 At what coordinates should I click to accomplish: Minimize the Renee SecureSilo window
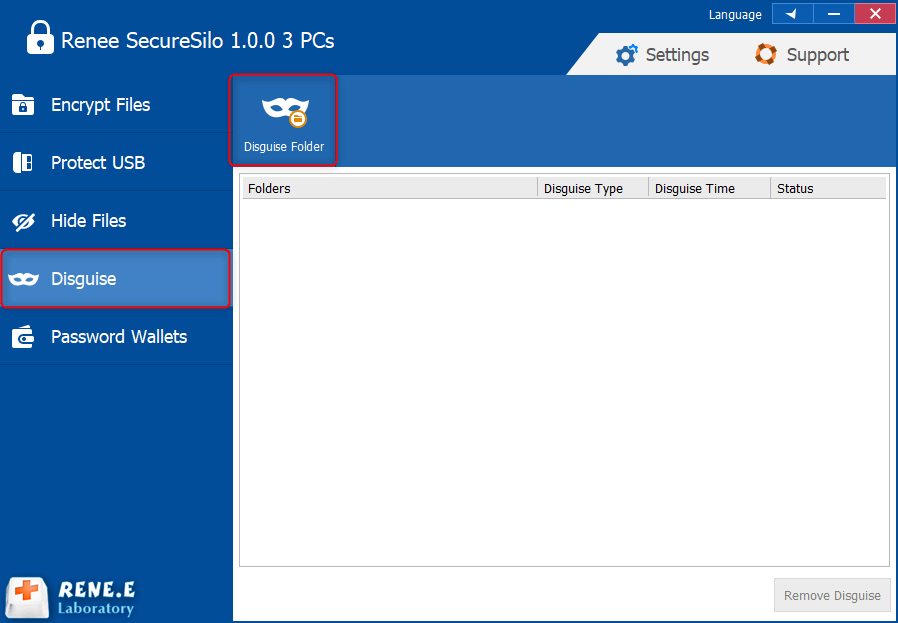pos(834,14)
